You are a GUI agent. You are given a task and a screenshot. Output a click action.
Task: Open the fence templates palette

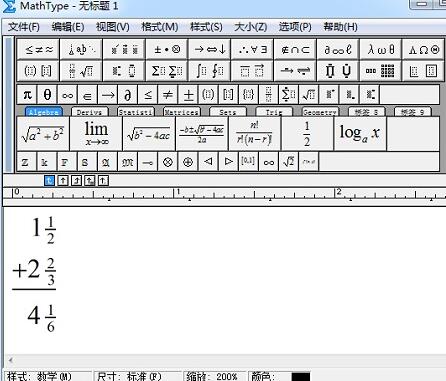point(38,71)
